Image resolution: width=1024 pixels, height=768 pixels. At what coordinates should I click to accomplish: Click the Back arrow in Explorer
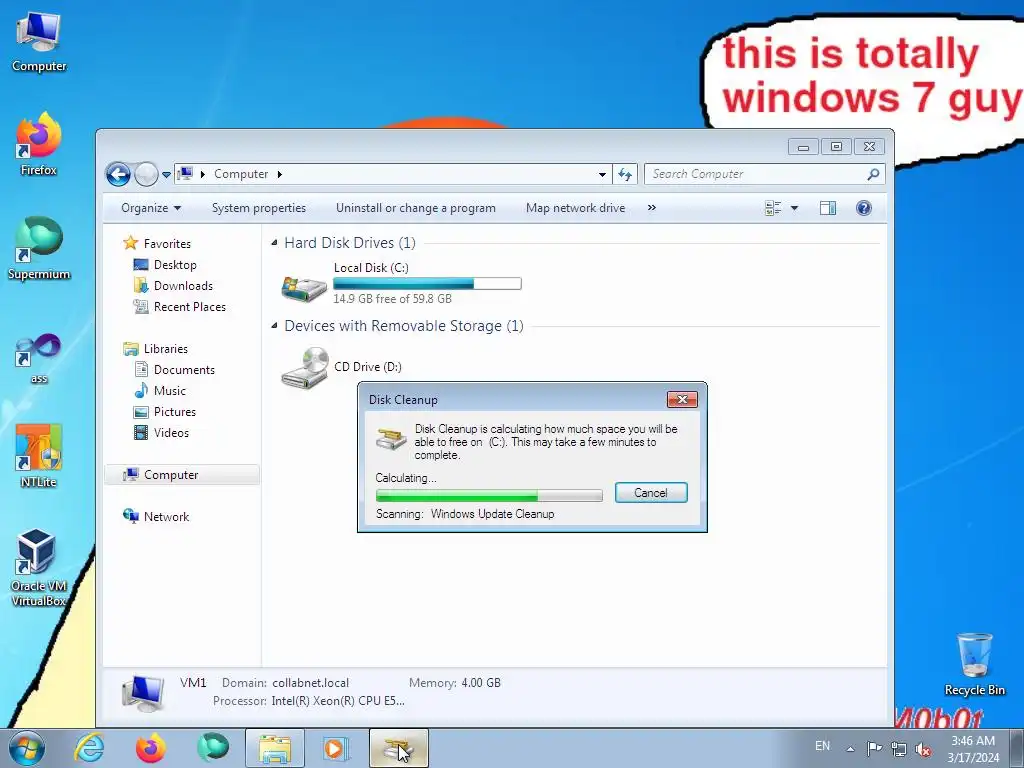(118, 174)
